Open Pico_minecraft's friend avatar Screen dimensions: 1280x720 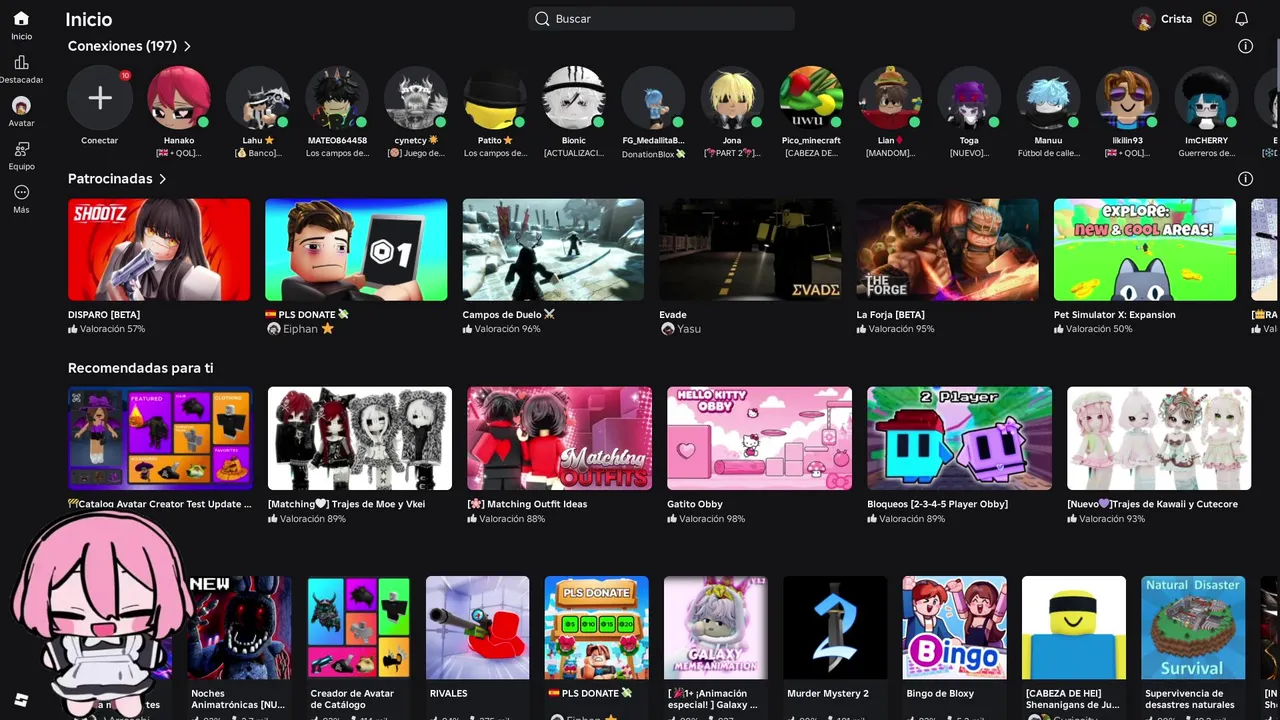click(811, 98)
